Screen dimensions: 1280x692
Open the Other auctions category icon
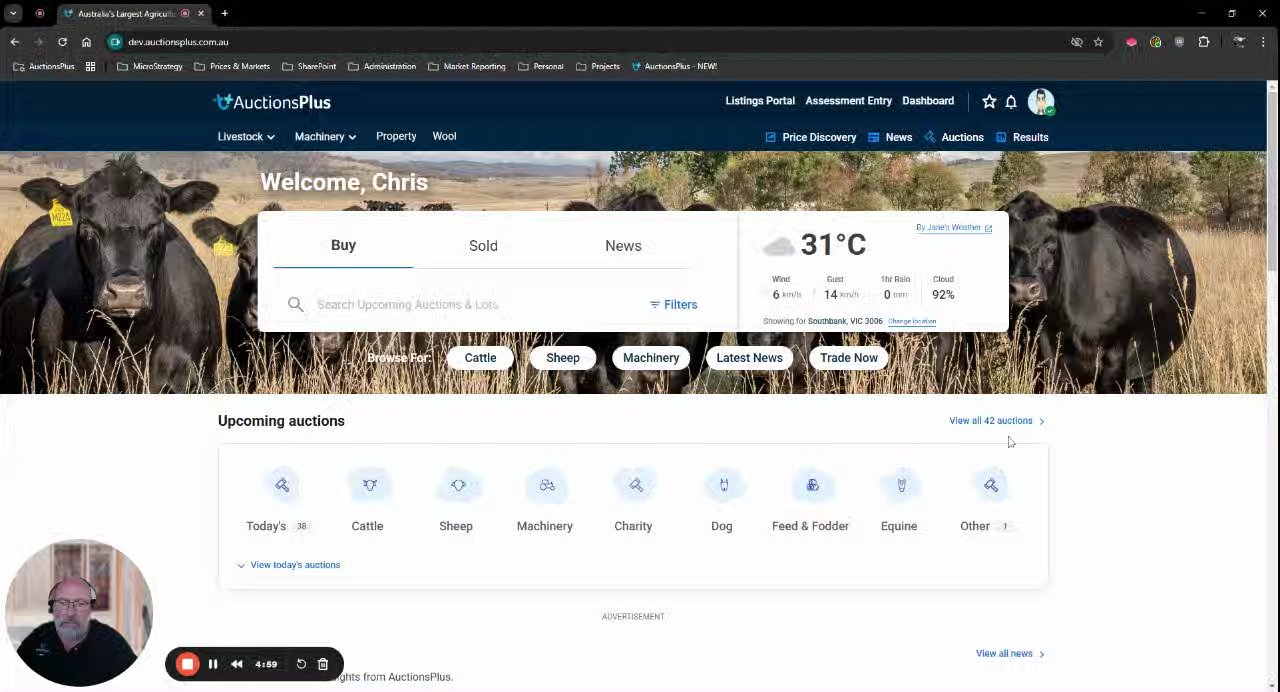point(991,486)
